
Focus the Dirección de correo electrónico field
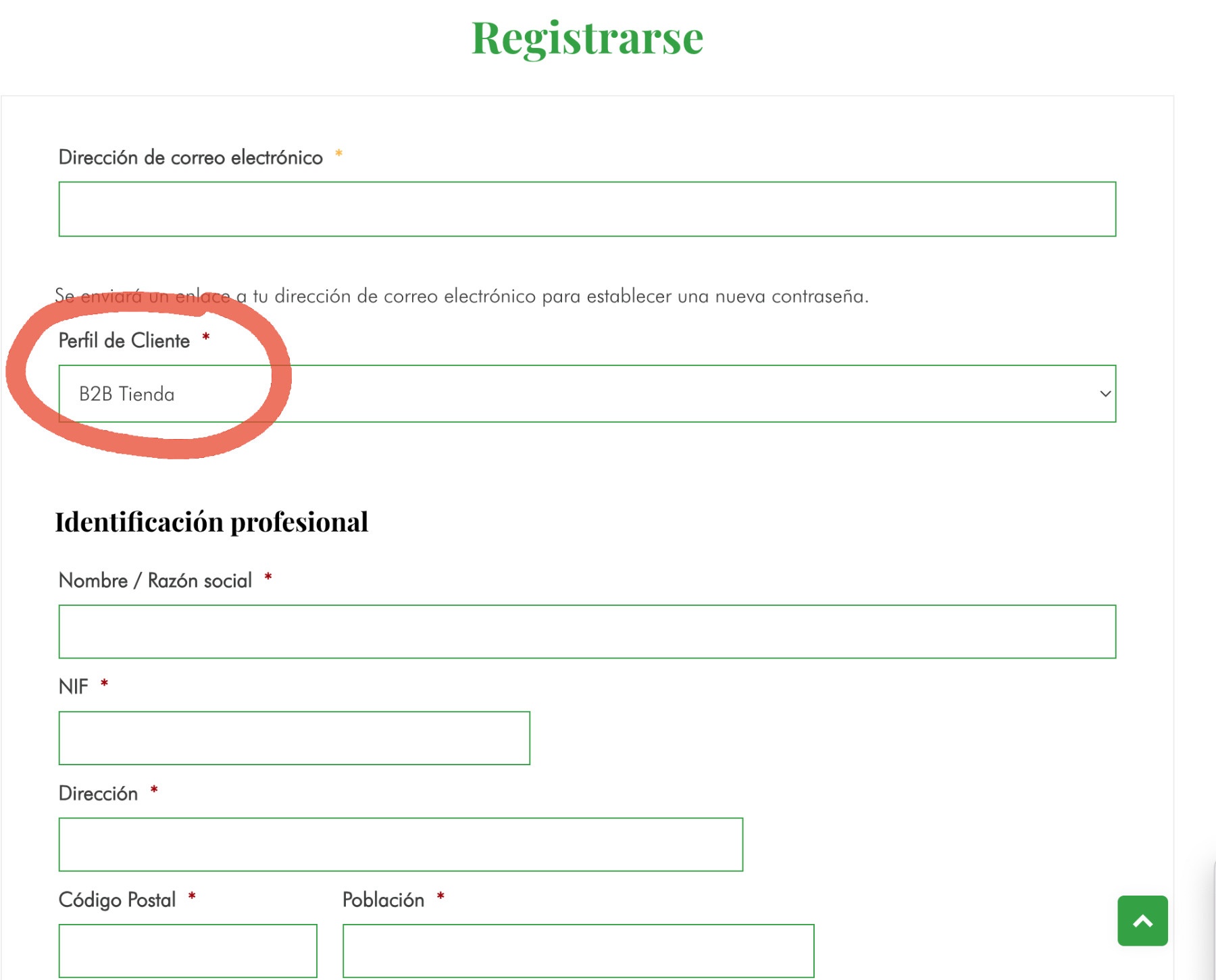[x=587, y=209]
